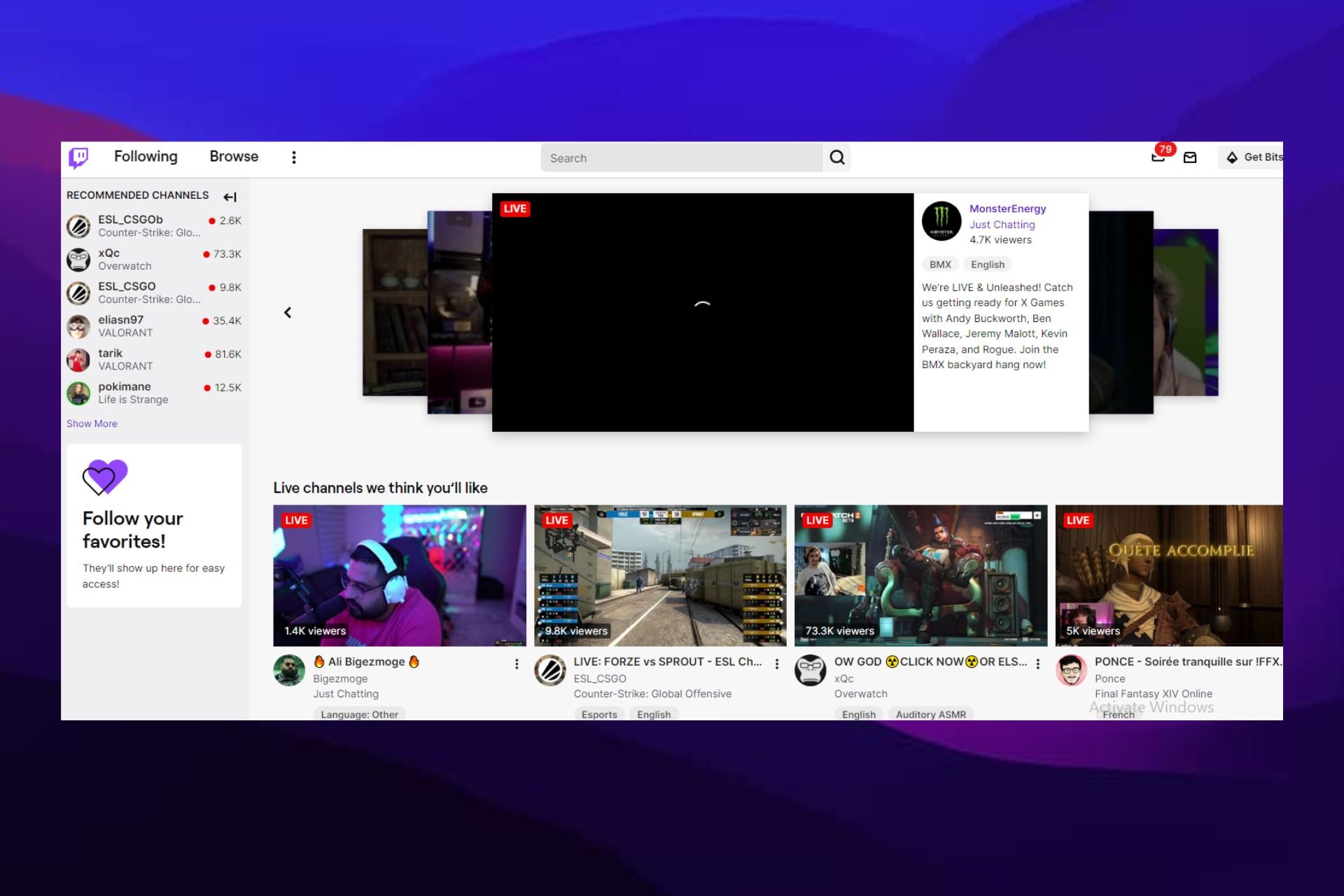Open pokimane channel in sidebar
Viewport: 1344px width, 896px height.
[154, 393]
